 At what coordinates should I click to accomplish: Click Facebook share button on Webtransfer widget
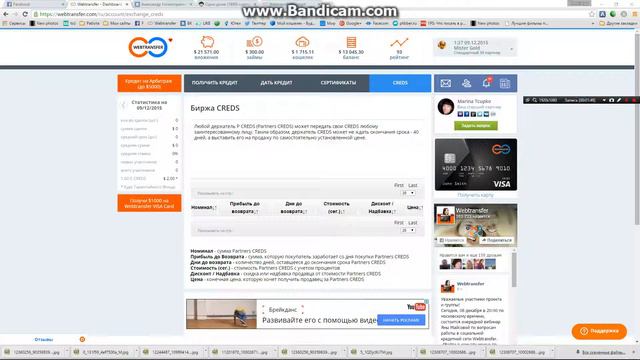tap(496, 240)
